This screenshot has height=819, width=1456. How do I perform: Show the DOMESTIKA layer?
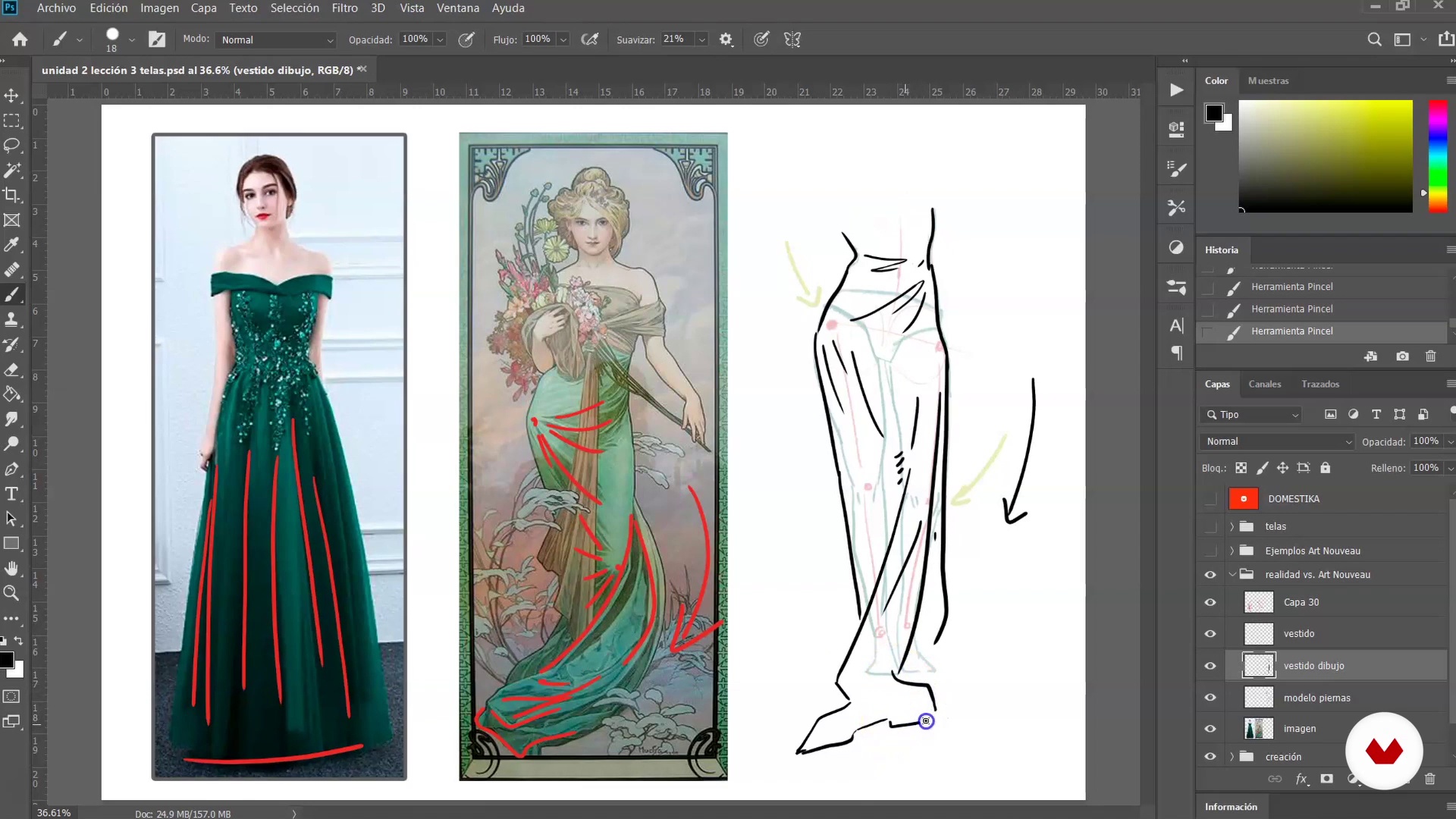click(1210, 499)
